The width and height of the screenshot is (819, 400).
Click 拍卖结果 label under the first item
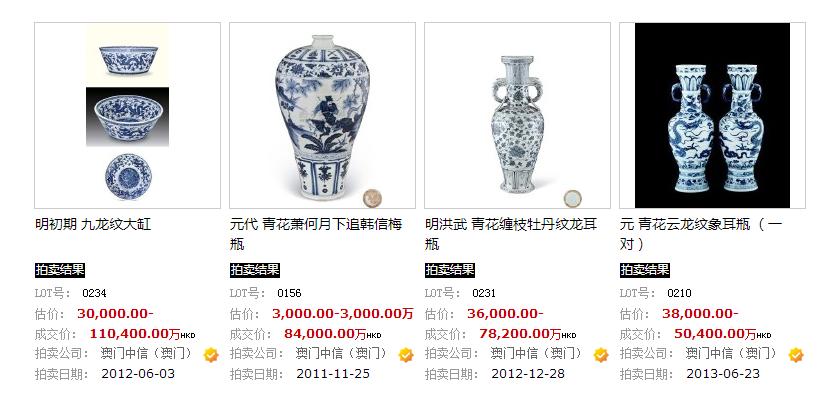point(60,270)
